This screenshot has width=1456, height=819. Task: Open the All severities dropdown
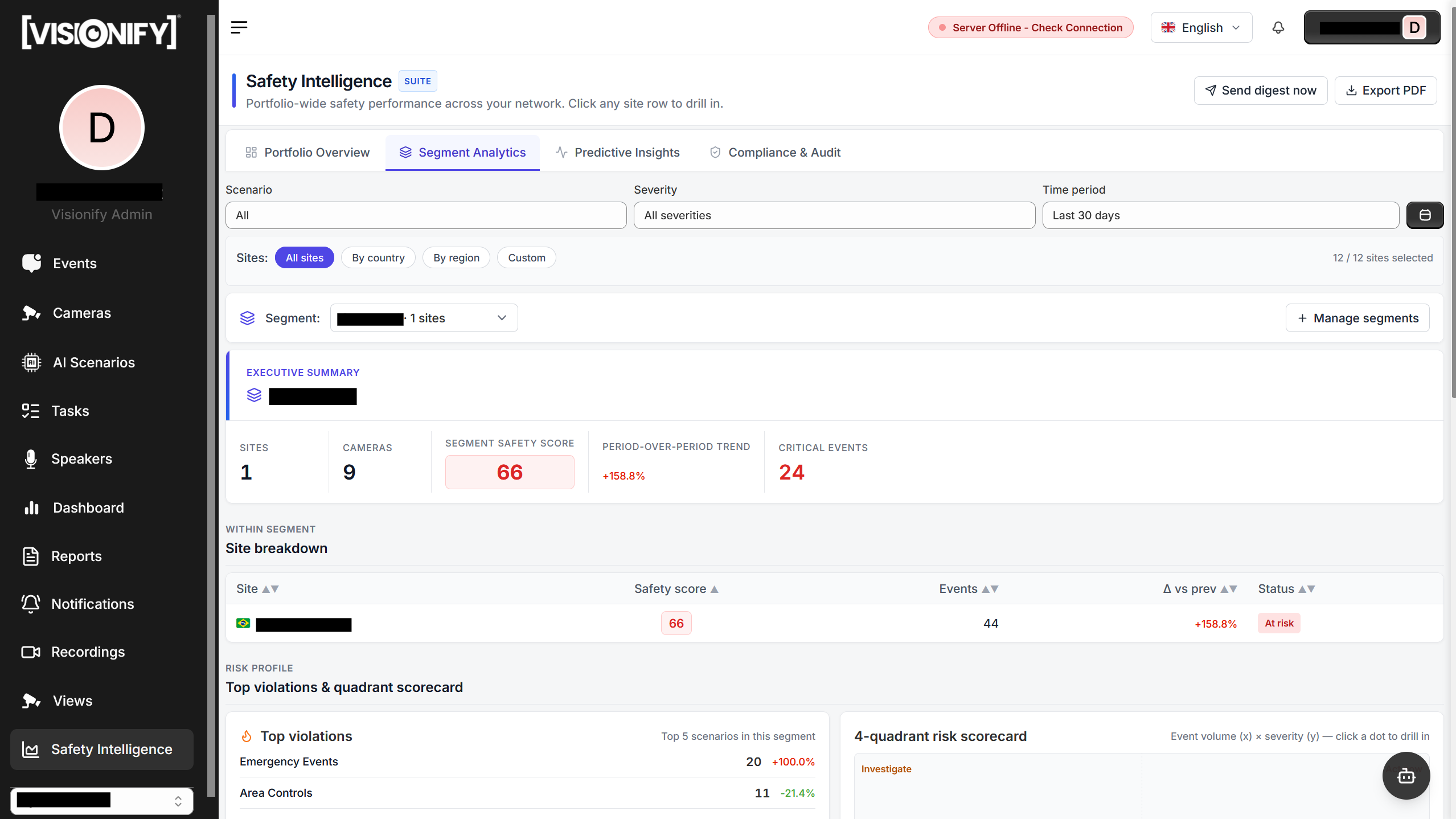pyautogui.click(x=834, y=215)
